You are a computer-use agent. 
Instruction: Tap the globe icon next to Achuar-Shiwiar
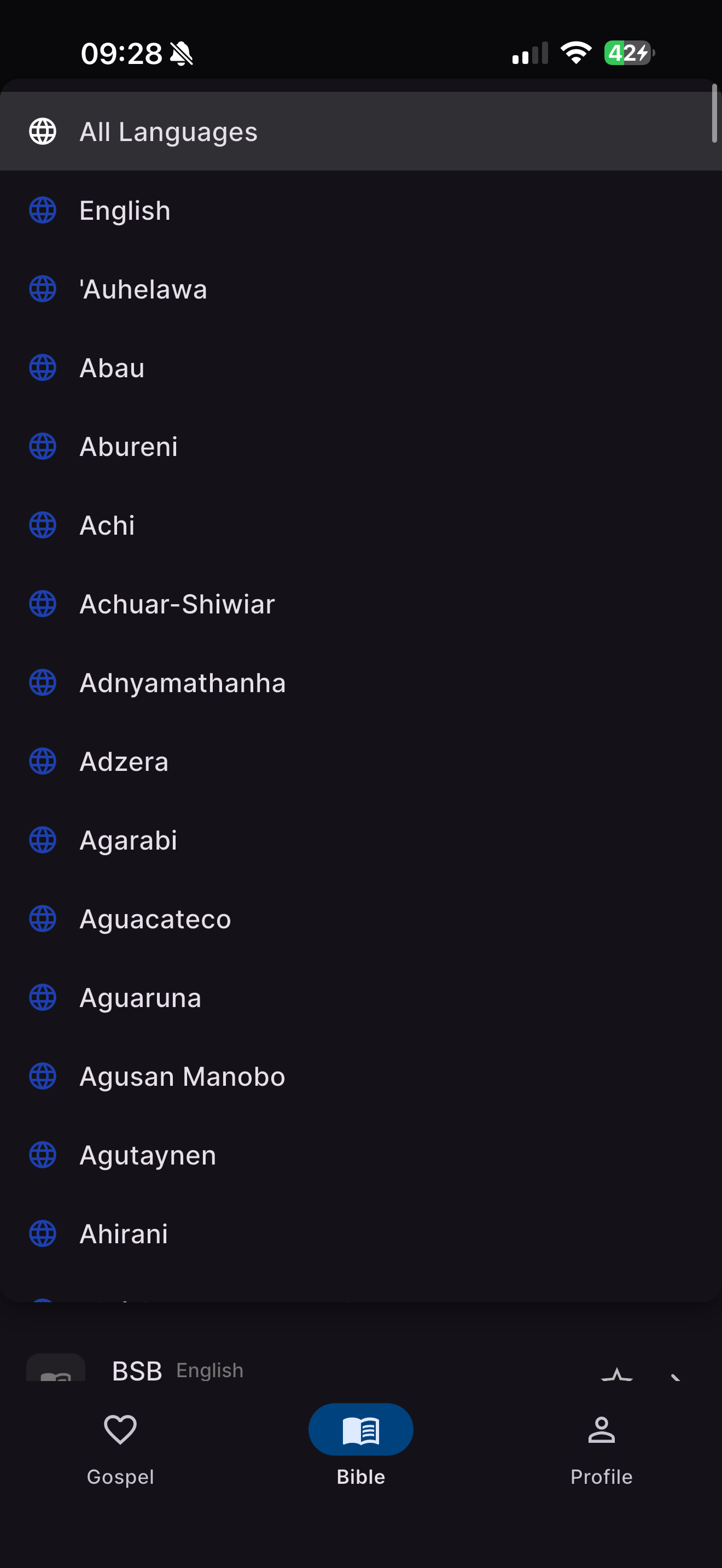(x=43, y=604)
